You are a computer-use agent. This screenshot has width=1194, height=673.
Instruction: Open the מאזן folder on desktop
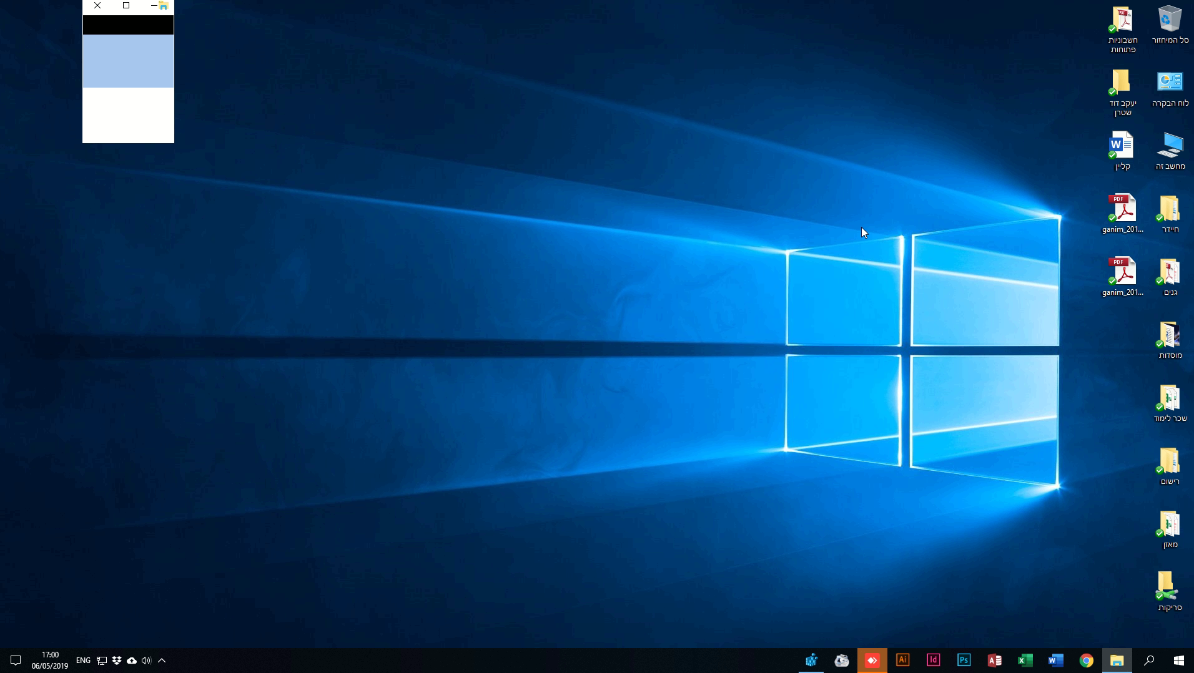(1170, 530)
